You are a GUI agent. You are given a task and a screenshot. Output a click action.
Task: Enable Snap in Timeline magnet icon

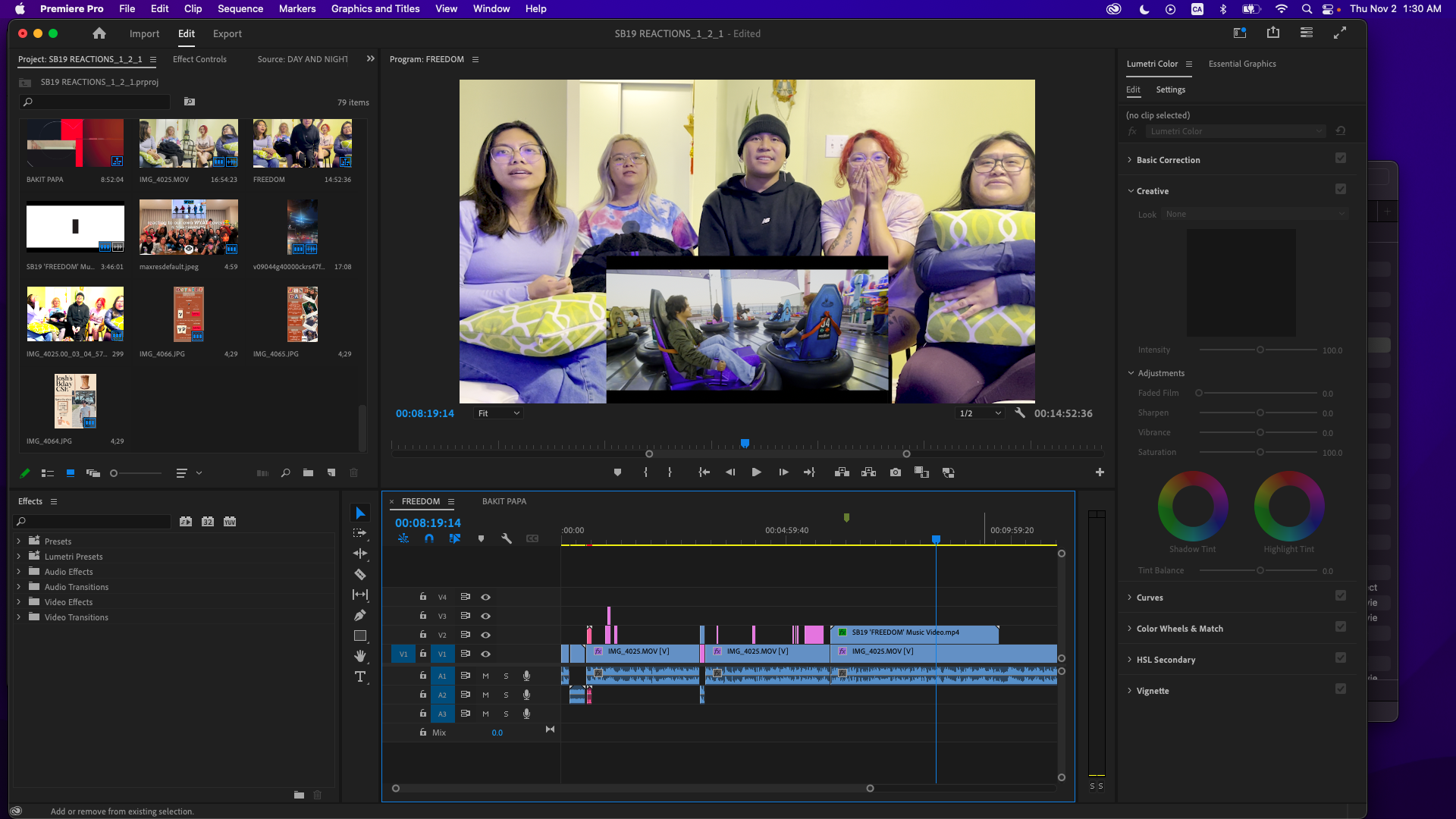tap(428, 538)
